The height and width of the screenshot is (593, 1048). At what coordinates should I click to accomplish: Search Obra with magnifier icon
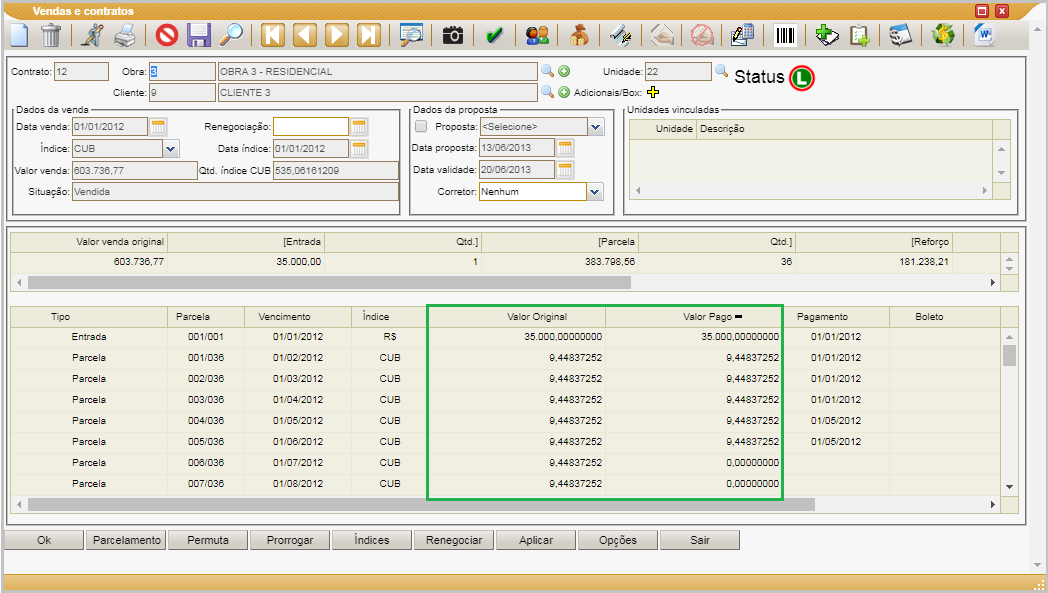click(x=547, y=71)
